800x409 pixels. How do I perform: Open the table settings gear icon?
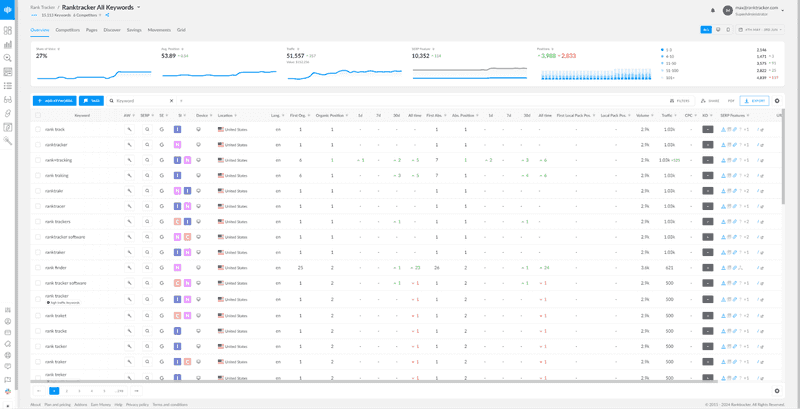777,101
